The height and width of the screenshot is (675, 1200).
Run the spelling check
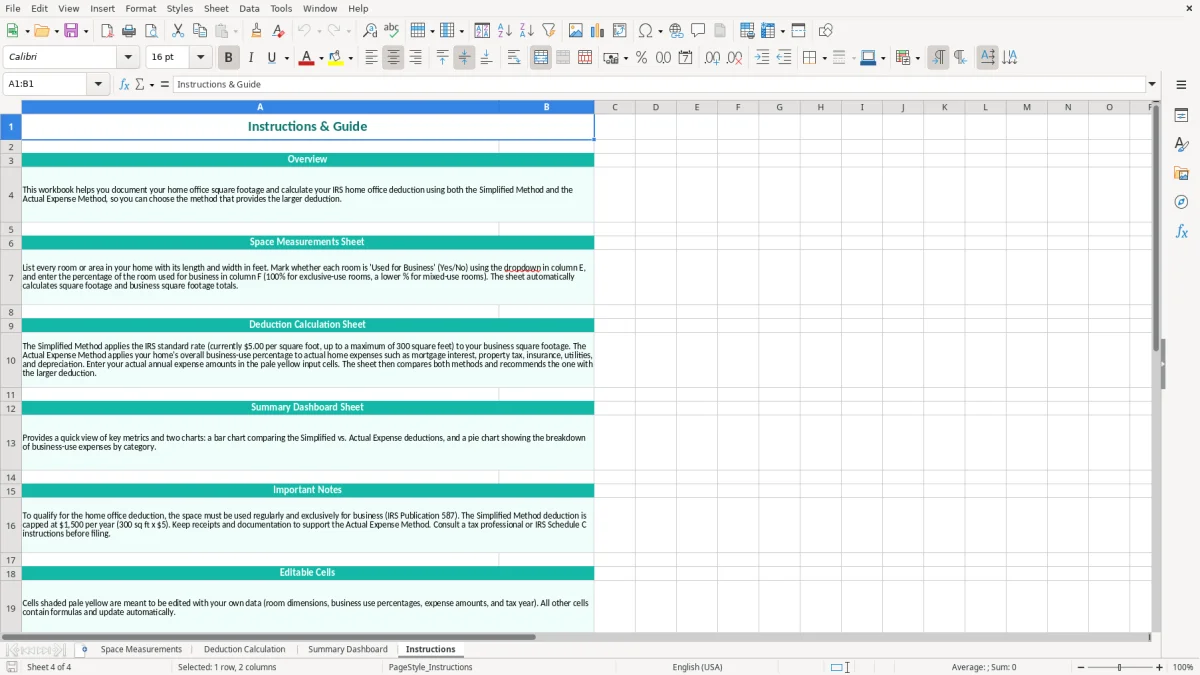[392, 31]
